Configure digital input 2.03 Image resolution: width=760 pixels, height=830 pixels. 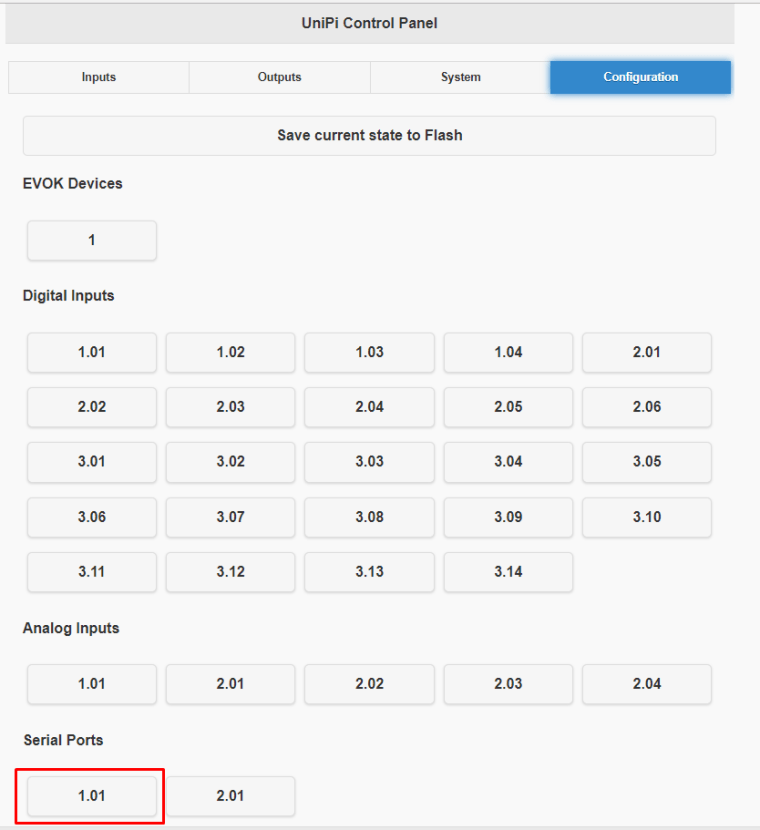pyautogui.click(x=230, y=407)
